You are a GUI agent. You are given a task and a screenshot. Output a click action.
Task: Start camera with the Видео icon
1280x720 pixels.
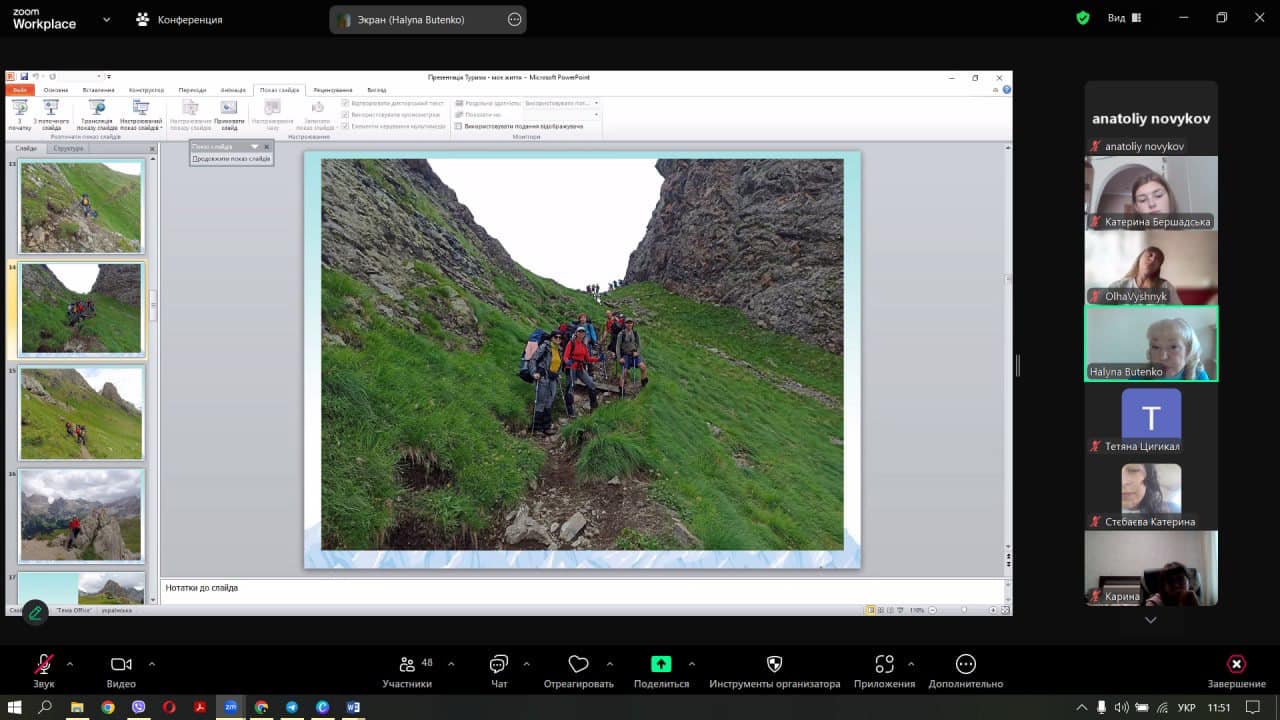121,664
